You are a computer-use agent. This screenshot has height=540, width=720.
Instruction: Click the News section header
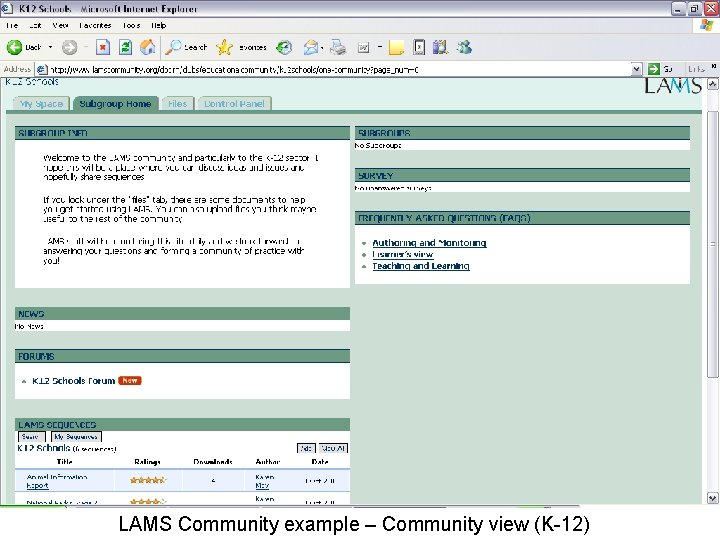(182, 314)
